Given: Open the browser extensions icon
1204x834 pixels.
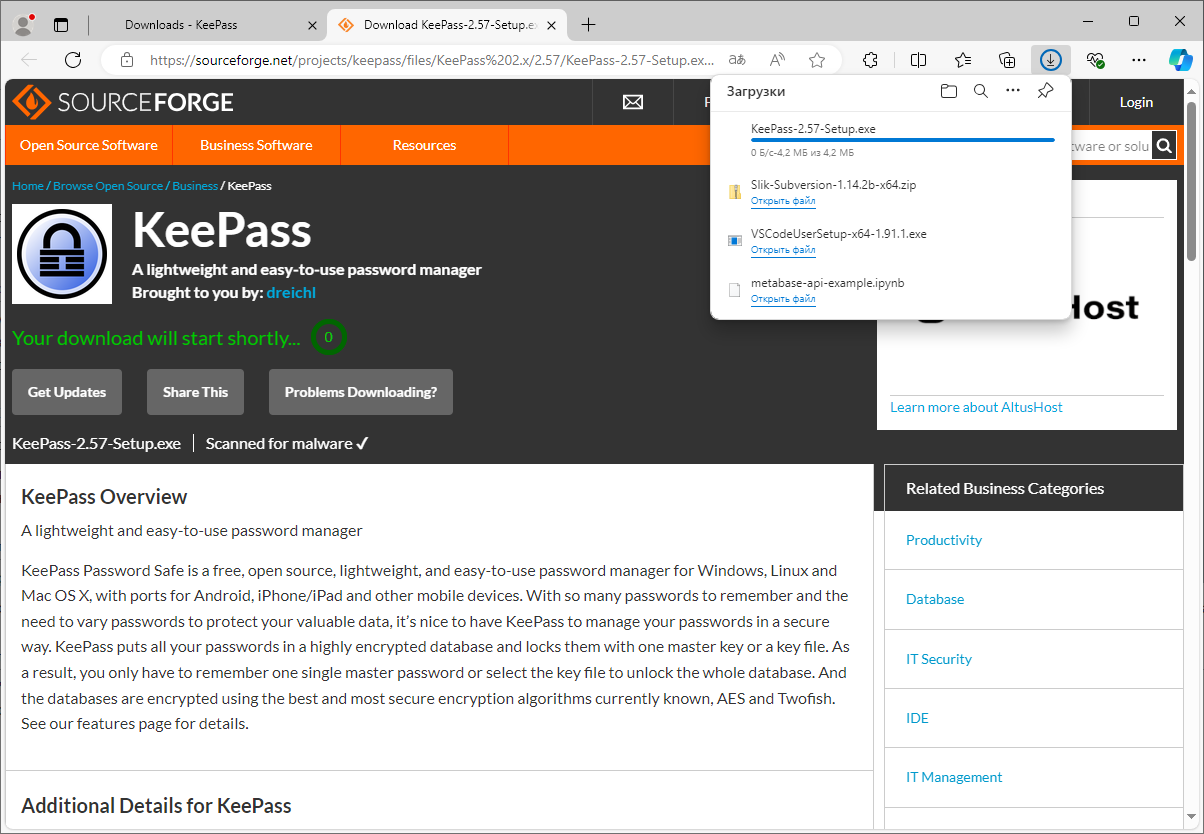Looking at the screenshot, I should click(870, 60).
